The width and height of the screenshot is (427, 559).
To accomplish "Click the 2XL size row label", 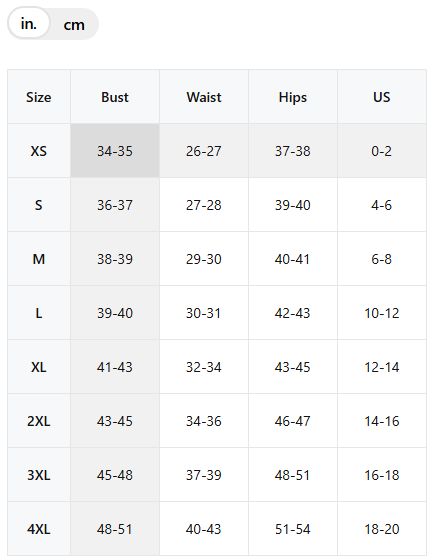I will (x=39, y=421).
